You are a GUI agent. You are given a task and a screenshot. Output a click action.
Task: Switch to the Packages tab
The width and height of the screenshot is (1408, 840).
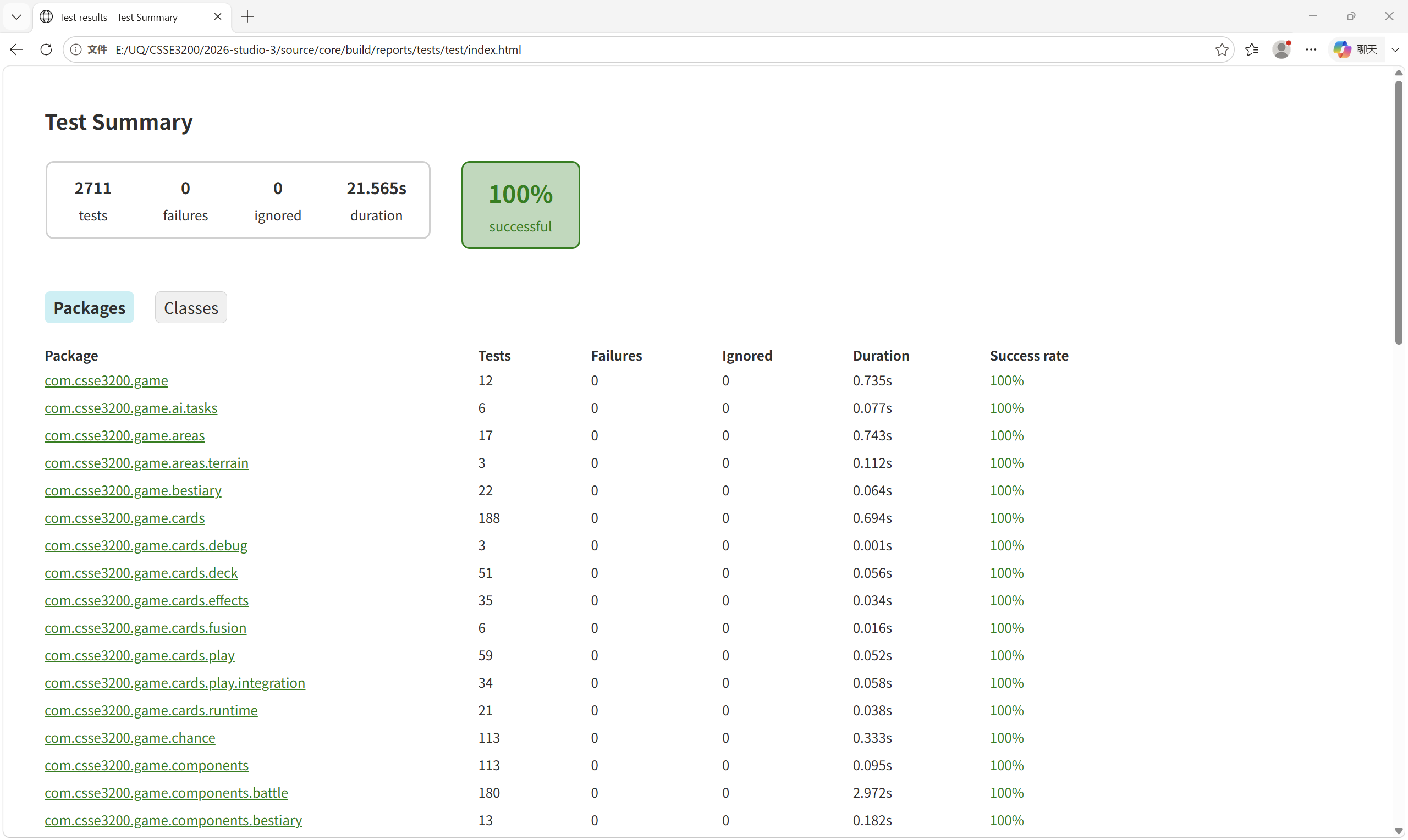point(90,307)
